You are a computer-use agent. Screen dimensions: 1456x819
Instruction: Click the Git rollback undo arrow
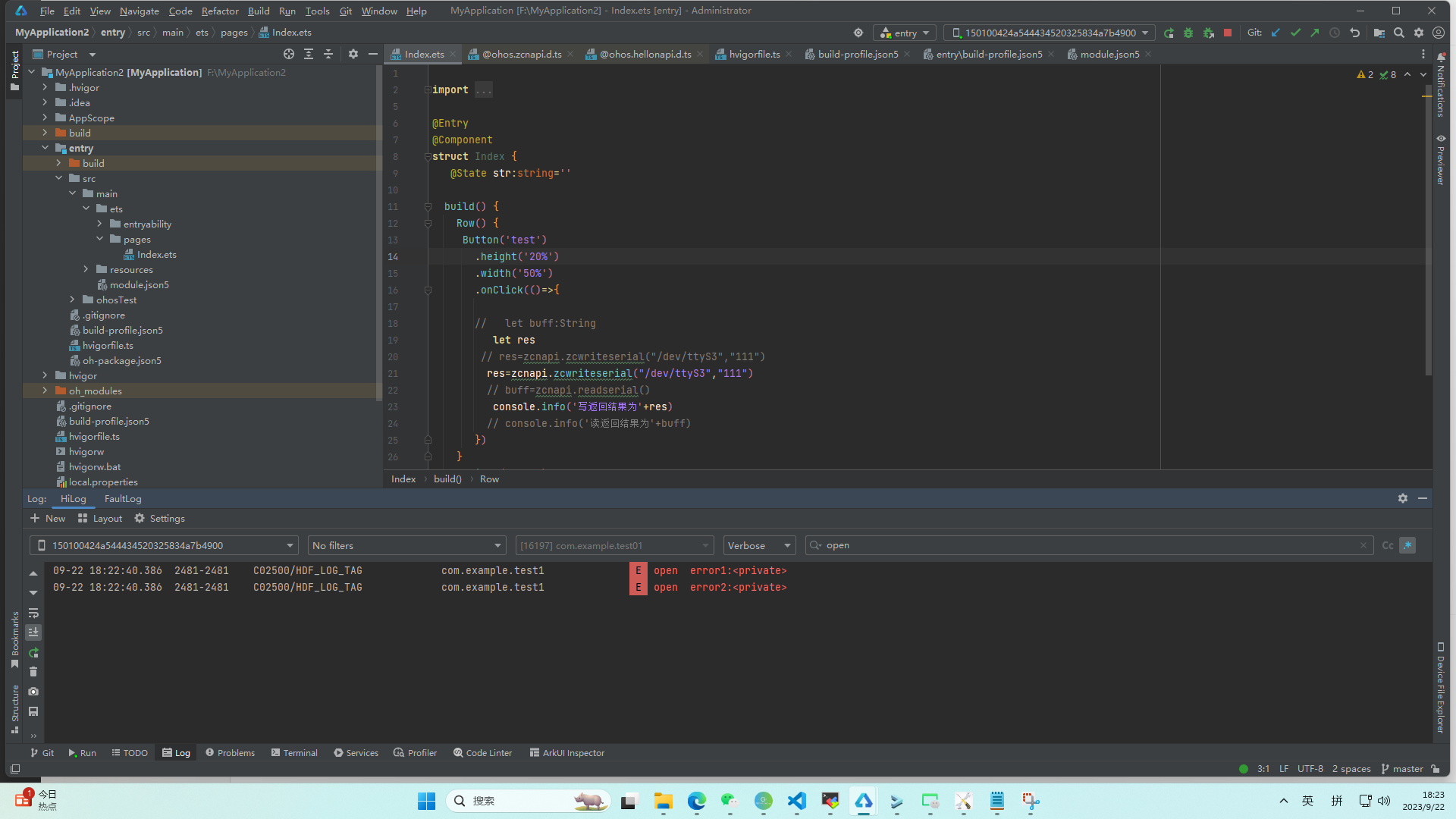coord(1355,33)
